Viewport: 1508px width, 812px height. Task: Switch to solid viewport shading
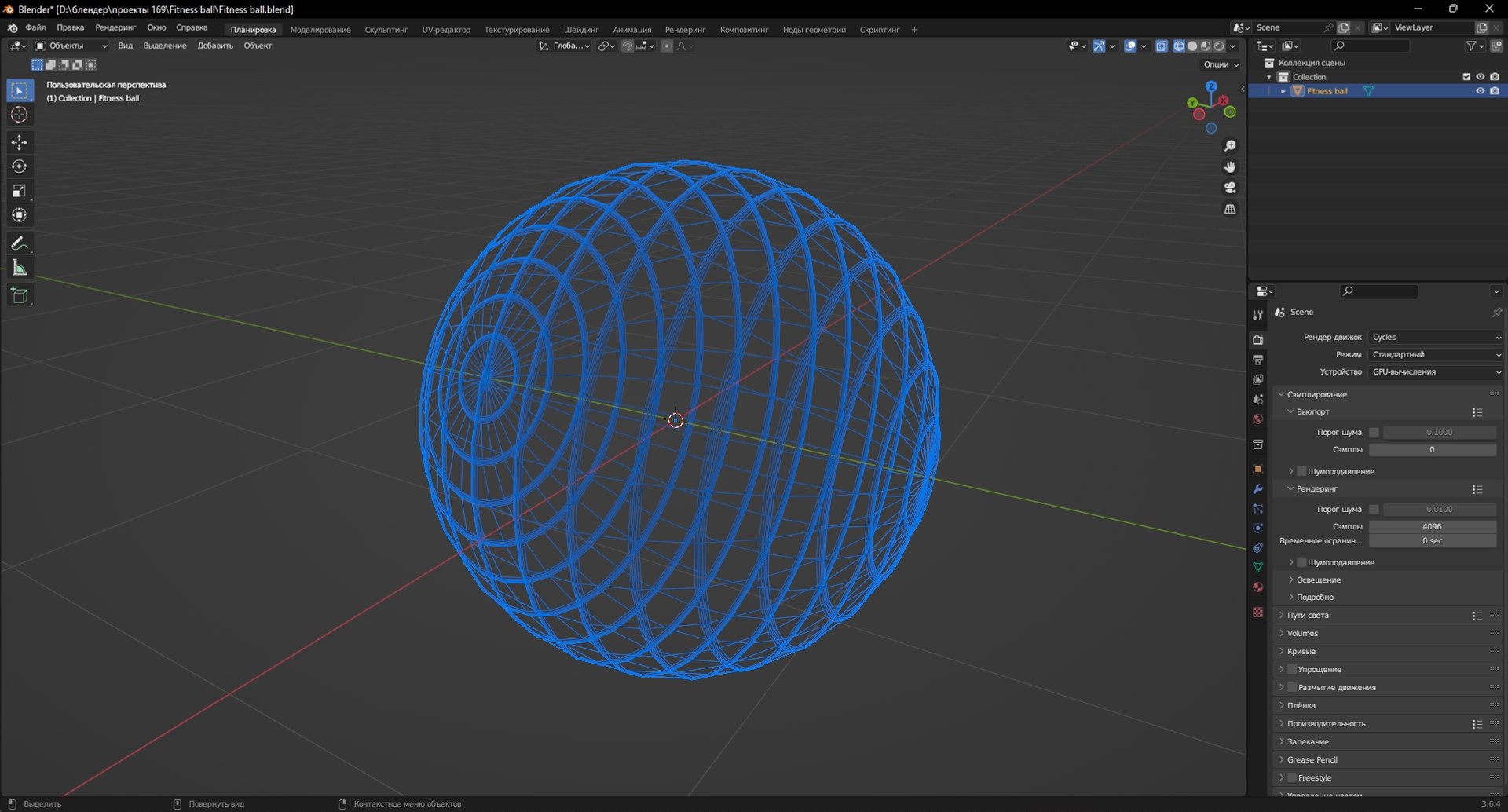pyautogui.click(x=1192, y=46)
